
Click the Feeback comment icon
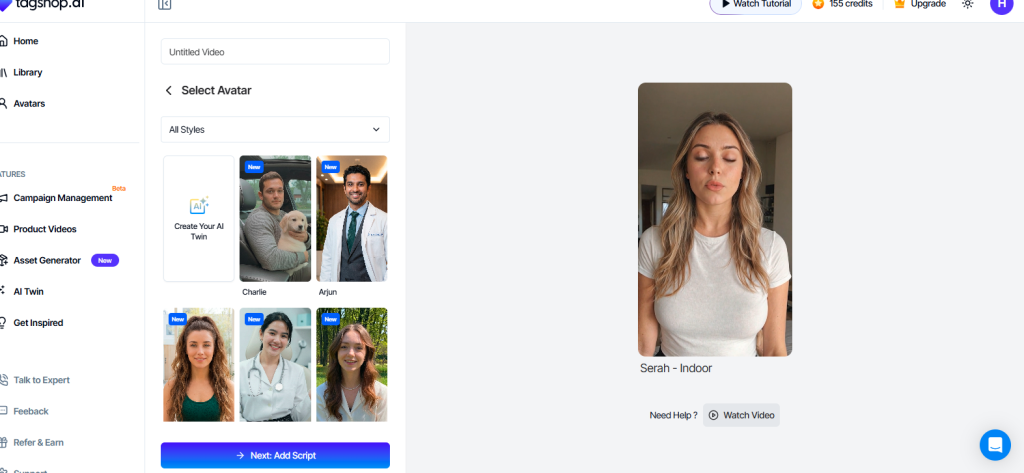point(3,411)
